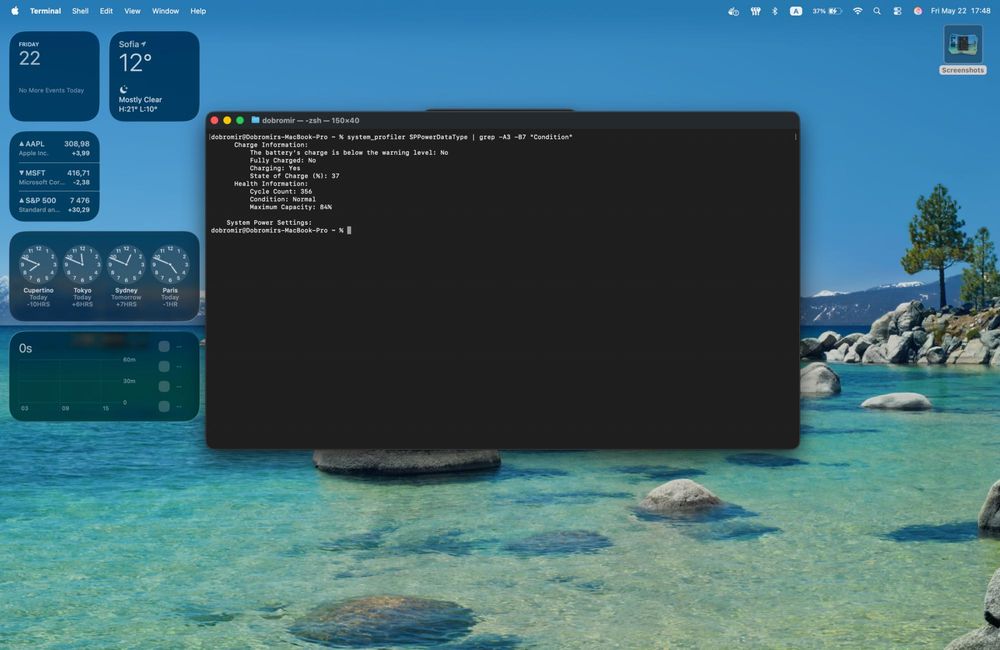Image resolution: width=1000 pixels, height=650 pixels.
Task: Click the AAPL stock row
Action: coord(54,148)
